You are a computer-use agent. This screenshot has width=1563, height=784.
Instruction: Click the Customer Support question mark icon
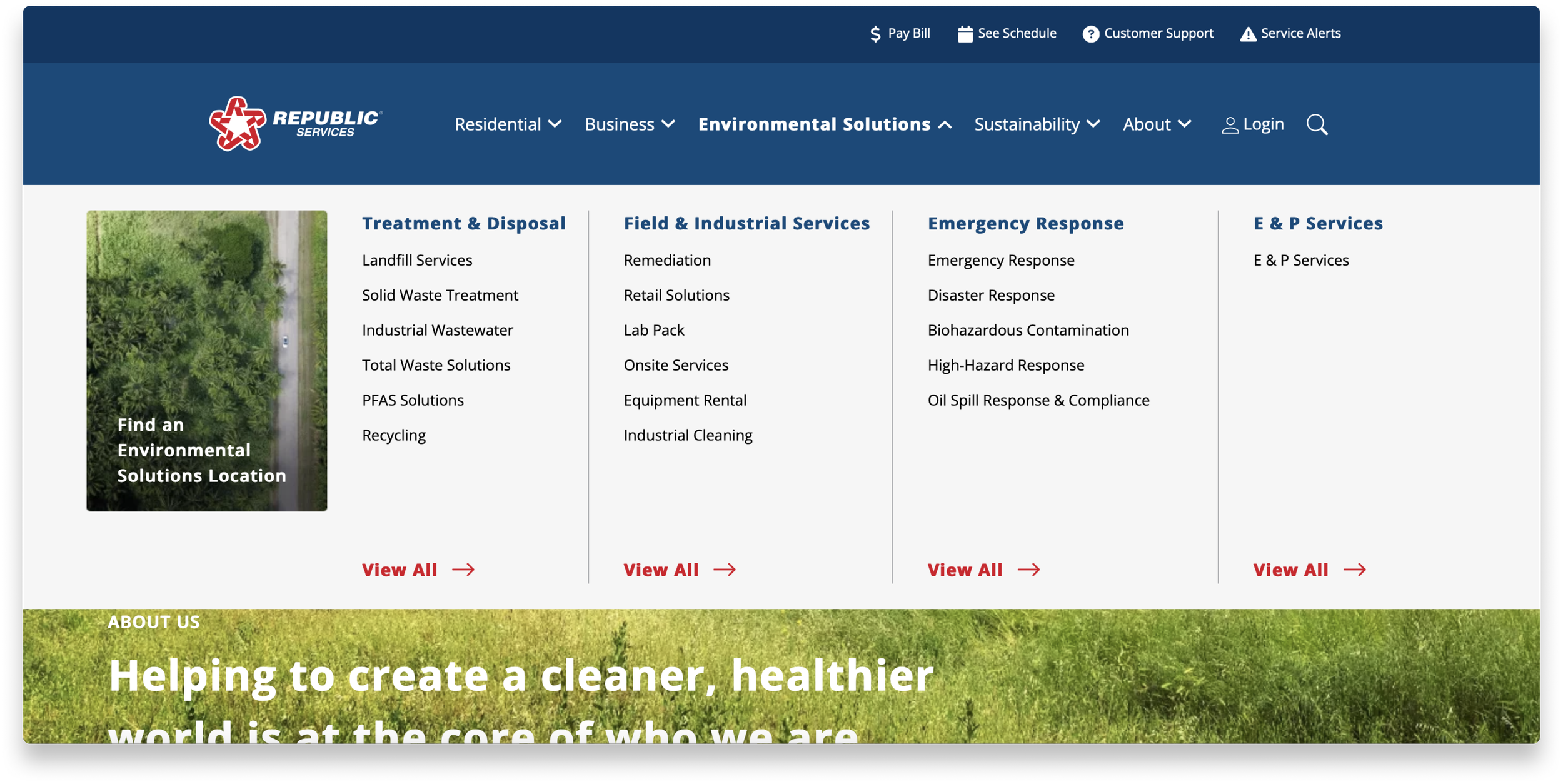click(x=1090, y=34)
